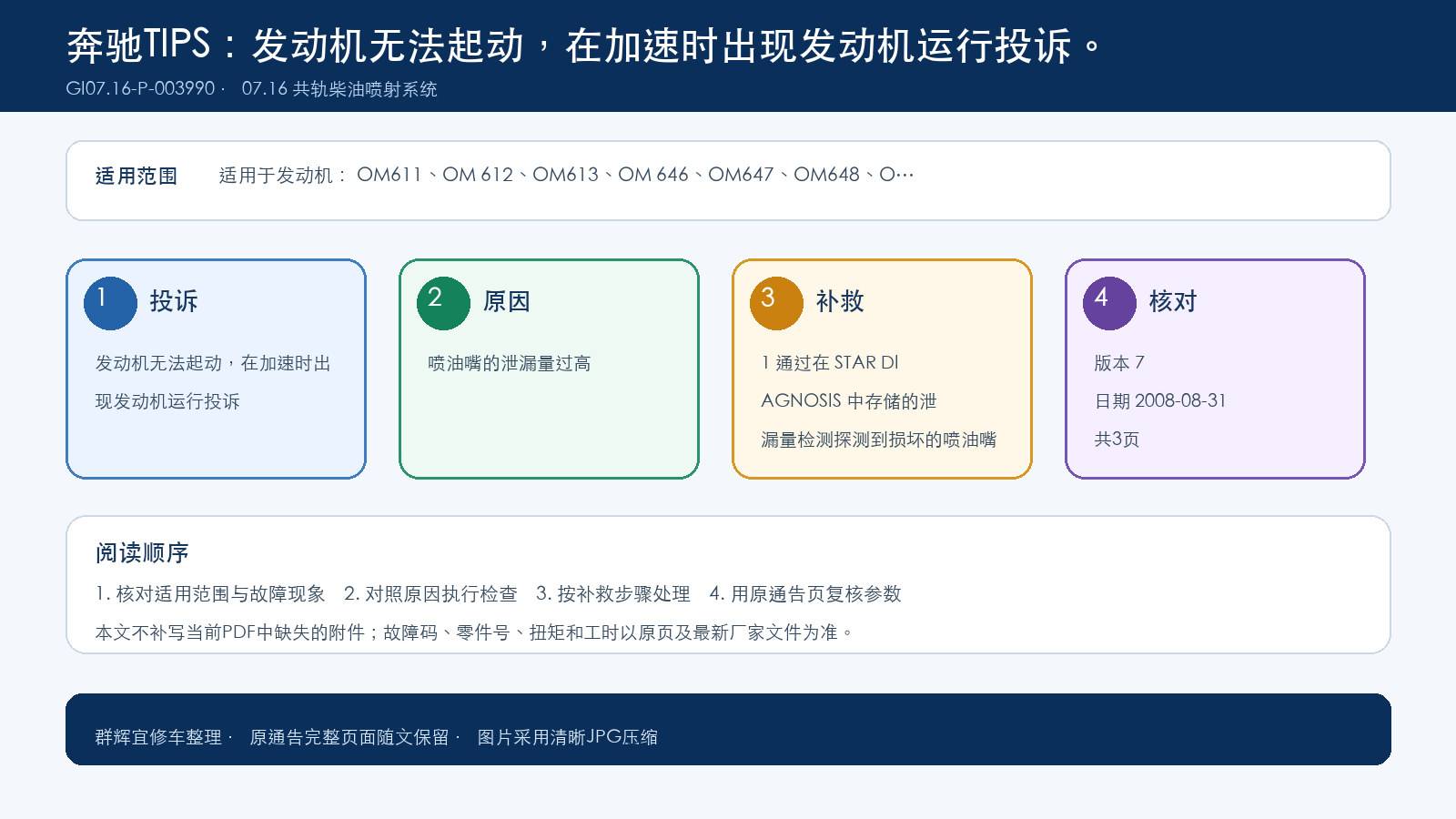This screenshot has height=819, width=1456.
Task: Click the footer text 群辉宜修车整理
Action: point(158,737)
